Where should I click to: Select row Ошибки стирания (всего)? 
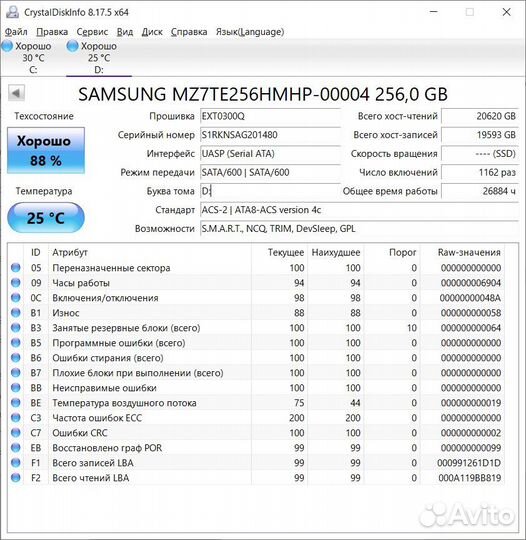[x=256, y=357]
